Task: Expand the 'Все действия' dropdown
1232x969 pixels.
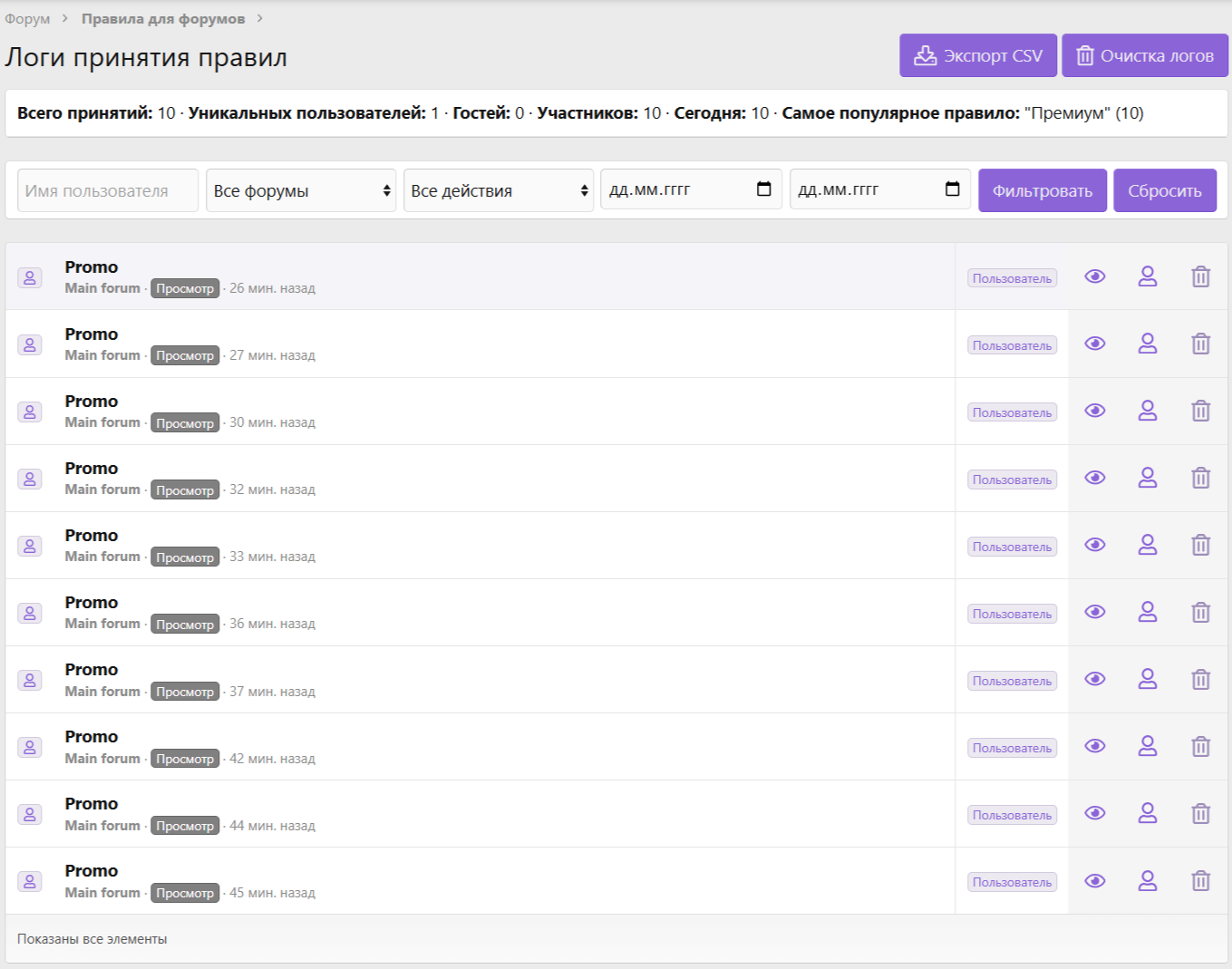Action: pyautogui.click(x=499, y=190)
